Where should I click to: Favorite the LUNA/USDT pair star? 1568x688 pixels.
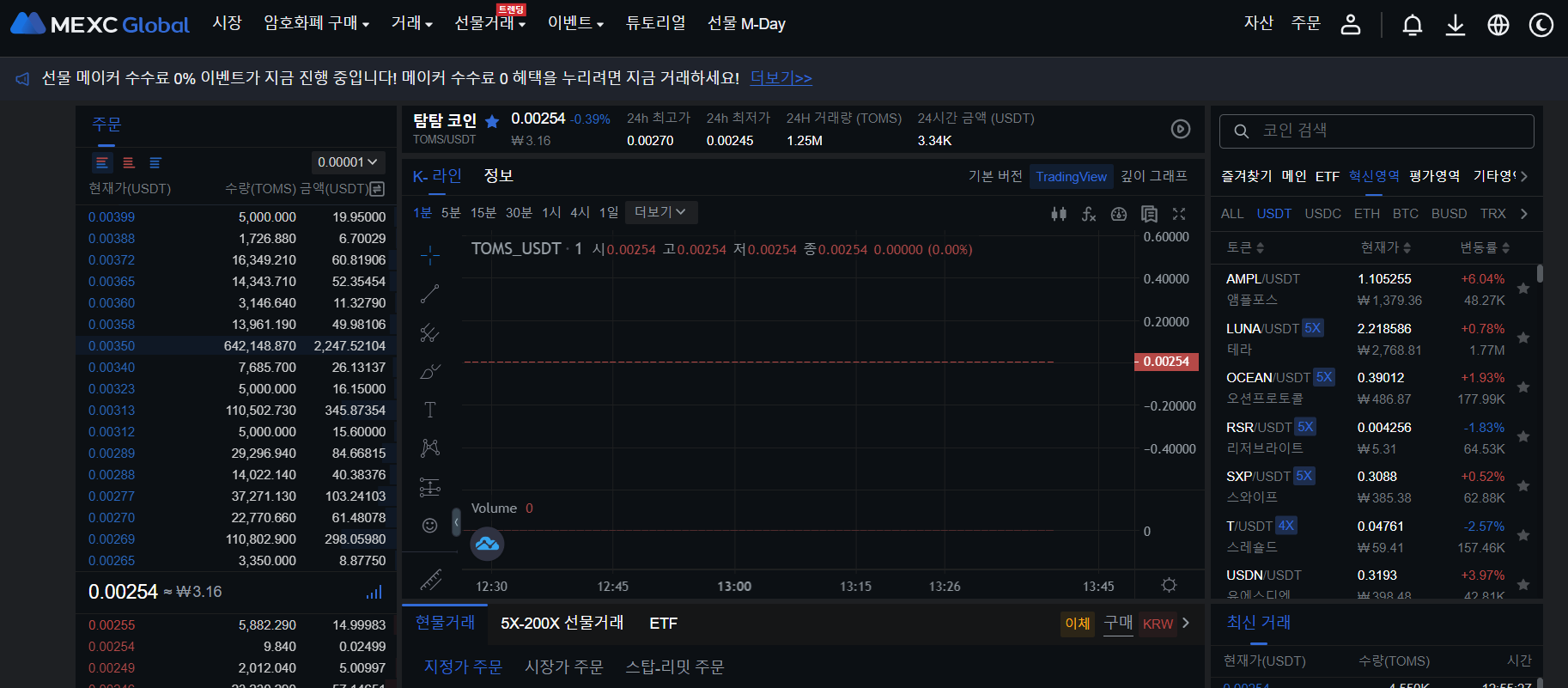[1522, 338]
